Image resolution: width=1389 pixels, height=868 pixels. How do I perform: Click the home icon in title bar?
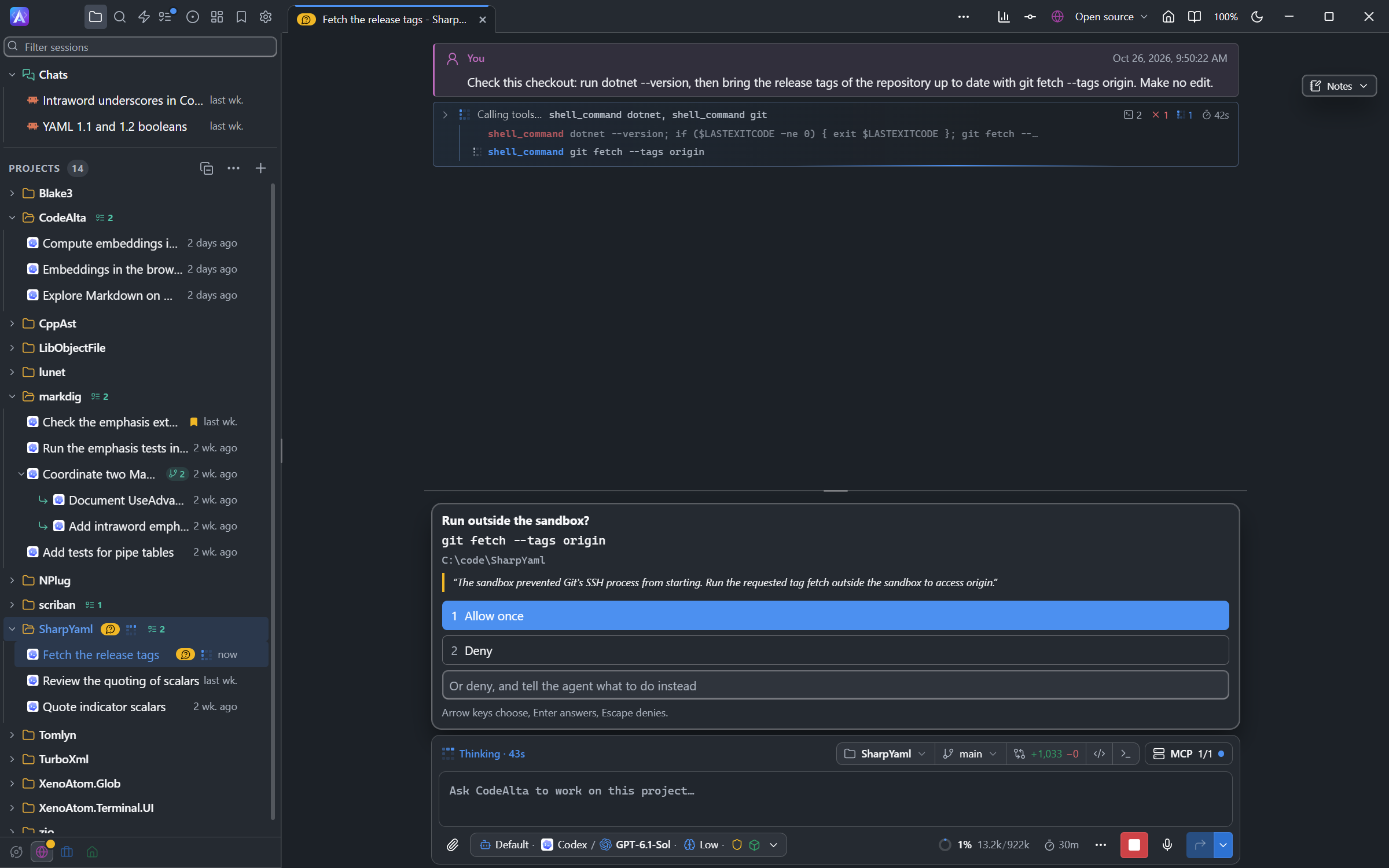pyautogui.click(x=1168, y=17)
